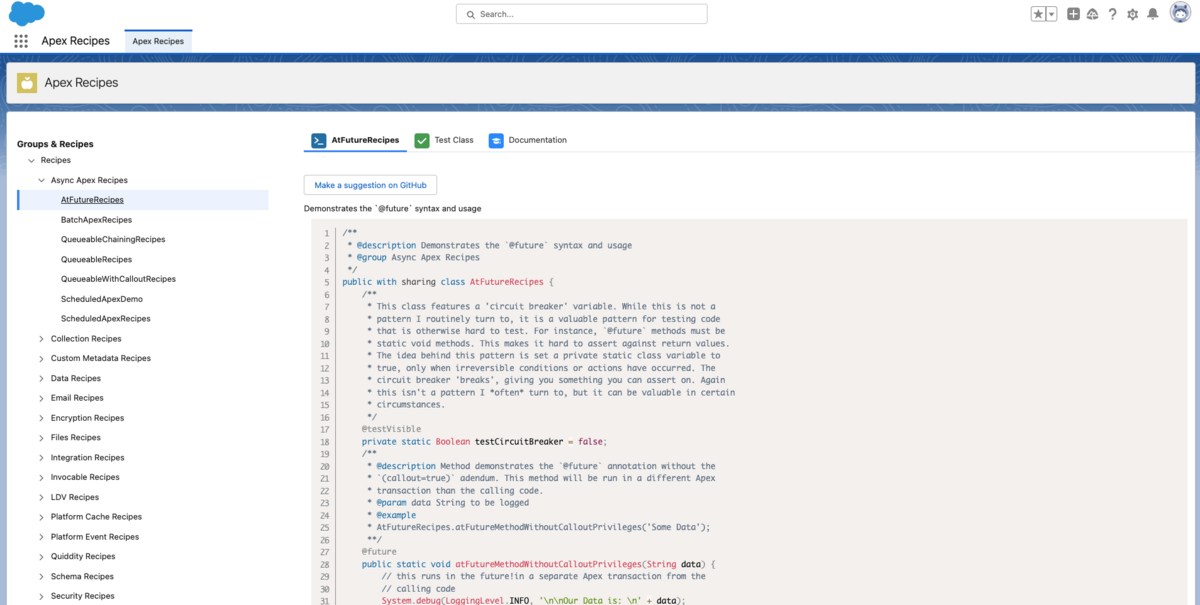Screen dimensions: 1200x605
Task: Open the Trailhead guidance icon
Action: tap(1092, 14)
